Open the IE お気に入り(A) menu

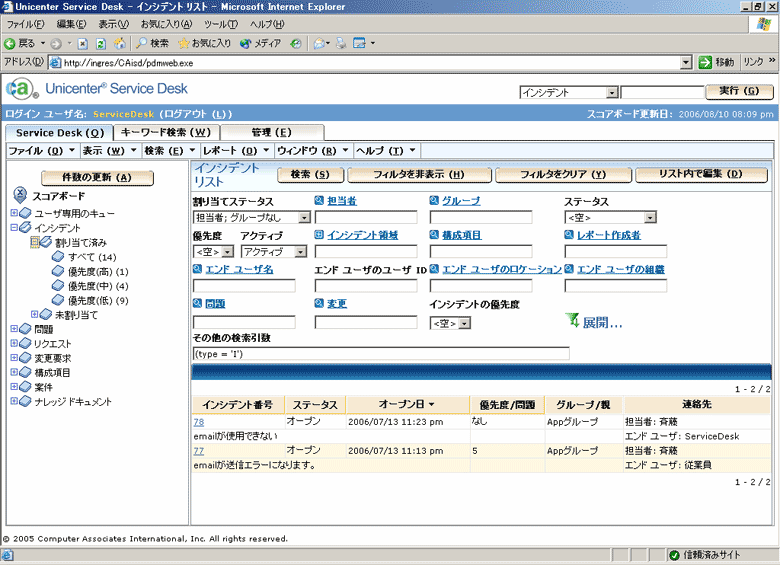166,24
